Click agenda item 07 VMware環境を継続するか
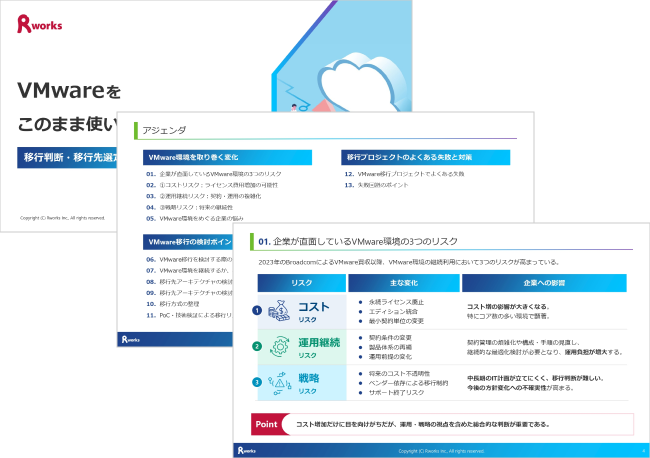 tap(187, 271)
